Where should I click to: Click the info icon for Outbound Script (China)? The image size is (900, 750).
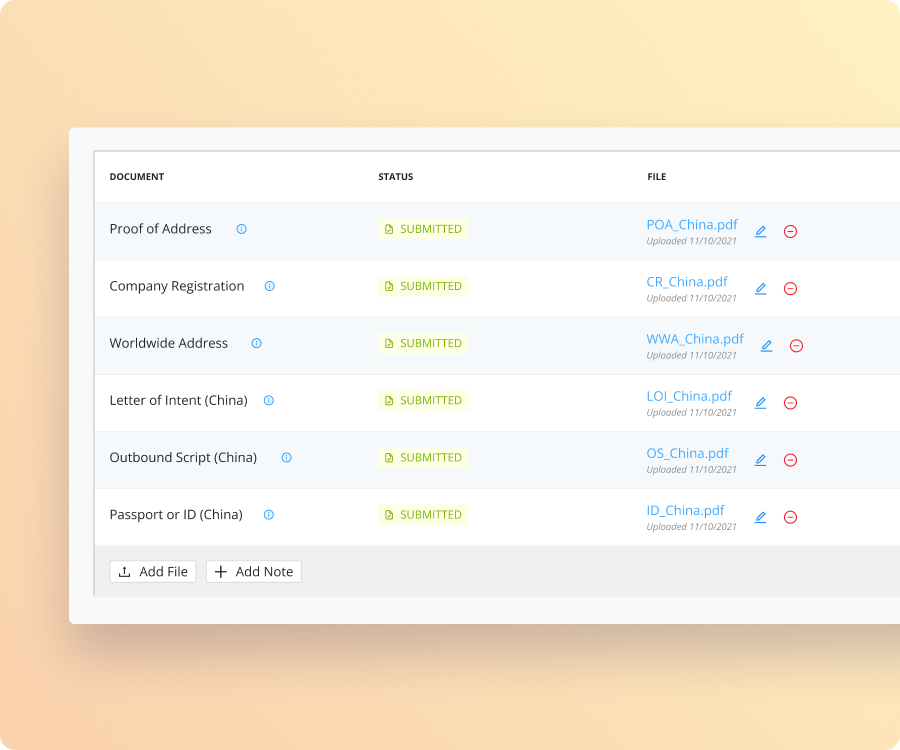[x=286, y=457]
